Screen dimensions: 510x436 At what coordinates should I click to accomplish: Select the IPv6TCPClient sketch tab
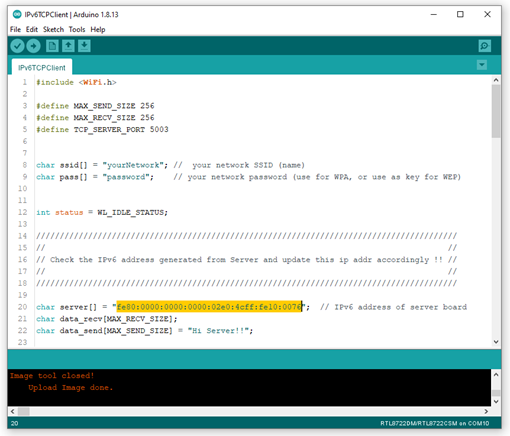pos(42,67)
